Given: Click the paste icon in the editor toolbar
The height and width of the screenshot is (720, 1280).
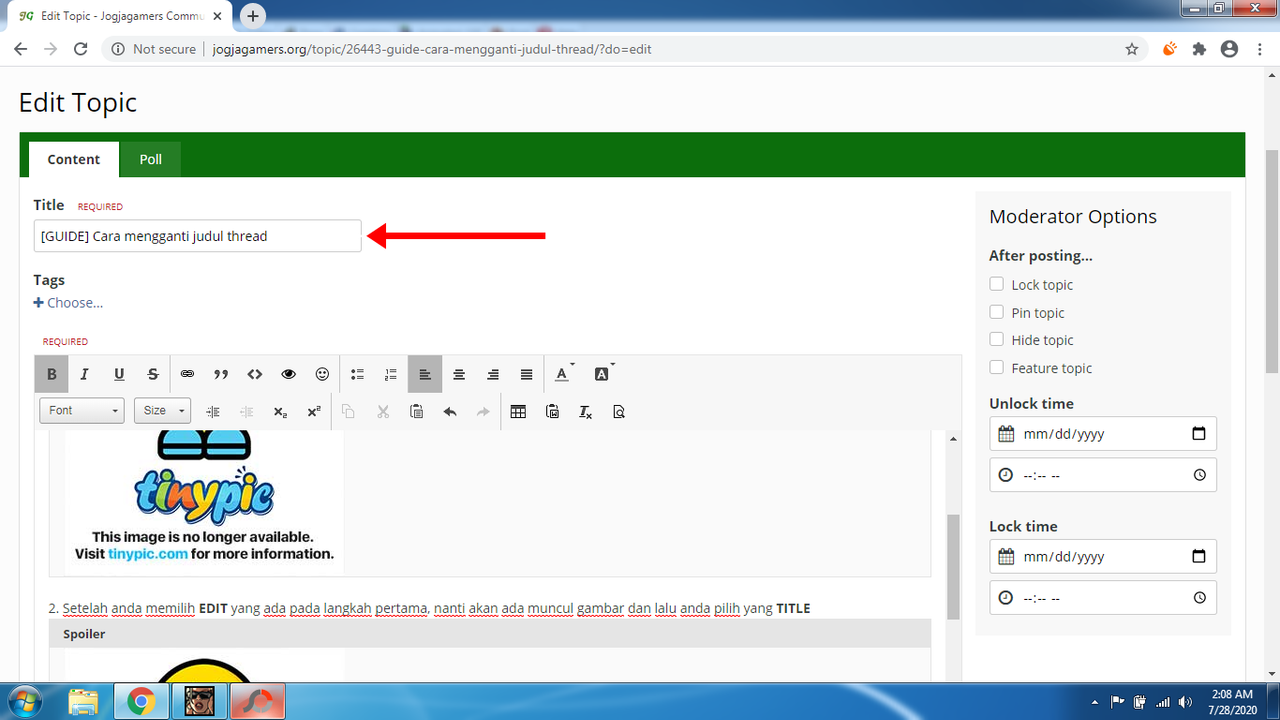Looking at the screenshot, I should pos(417,411).
